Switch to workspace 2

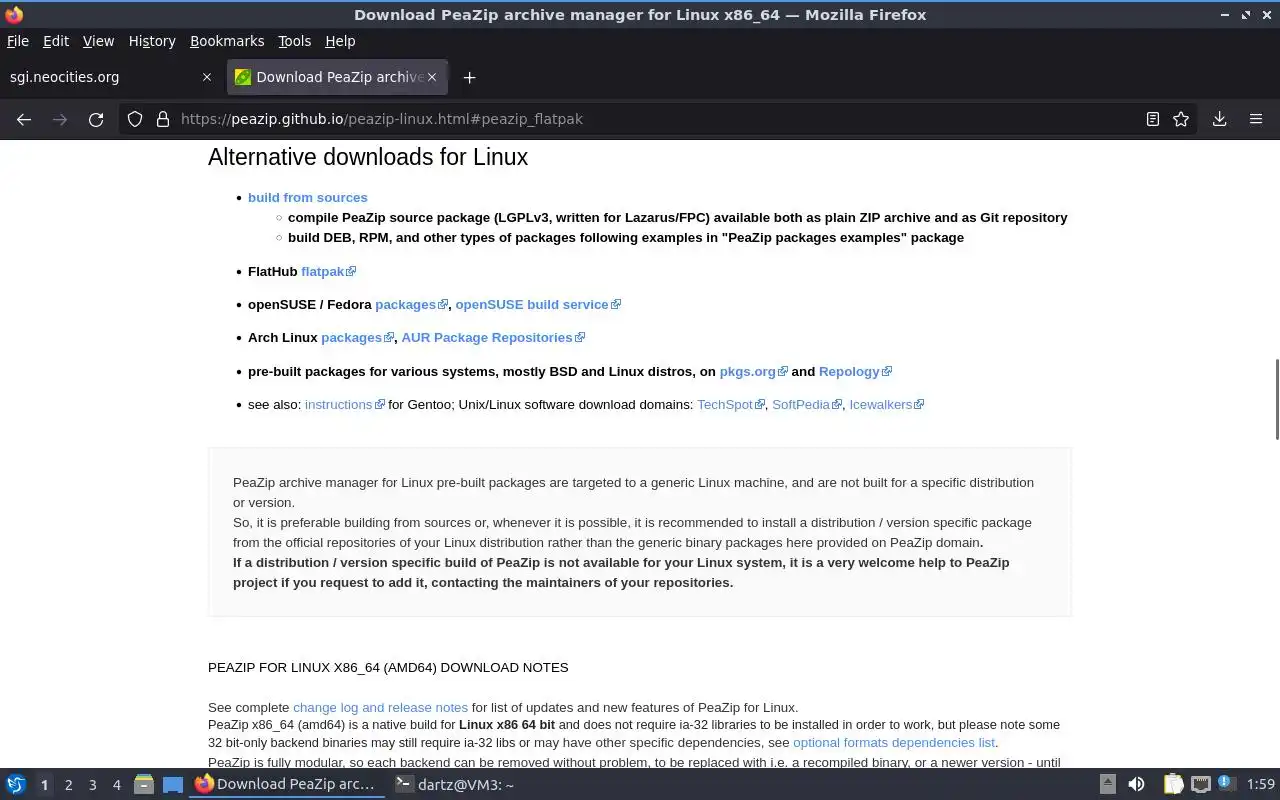coord(68,785)
